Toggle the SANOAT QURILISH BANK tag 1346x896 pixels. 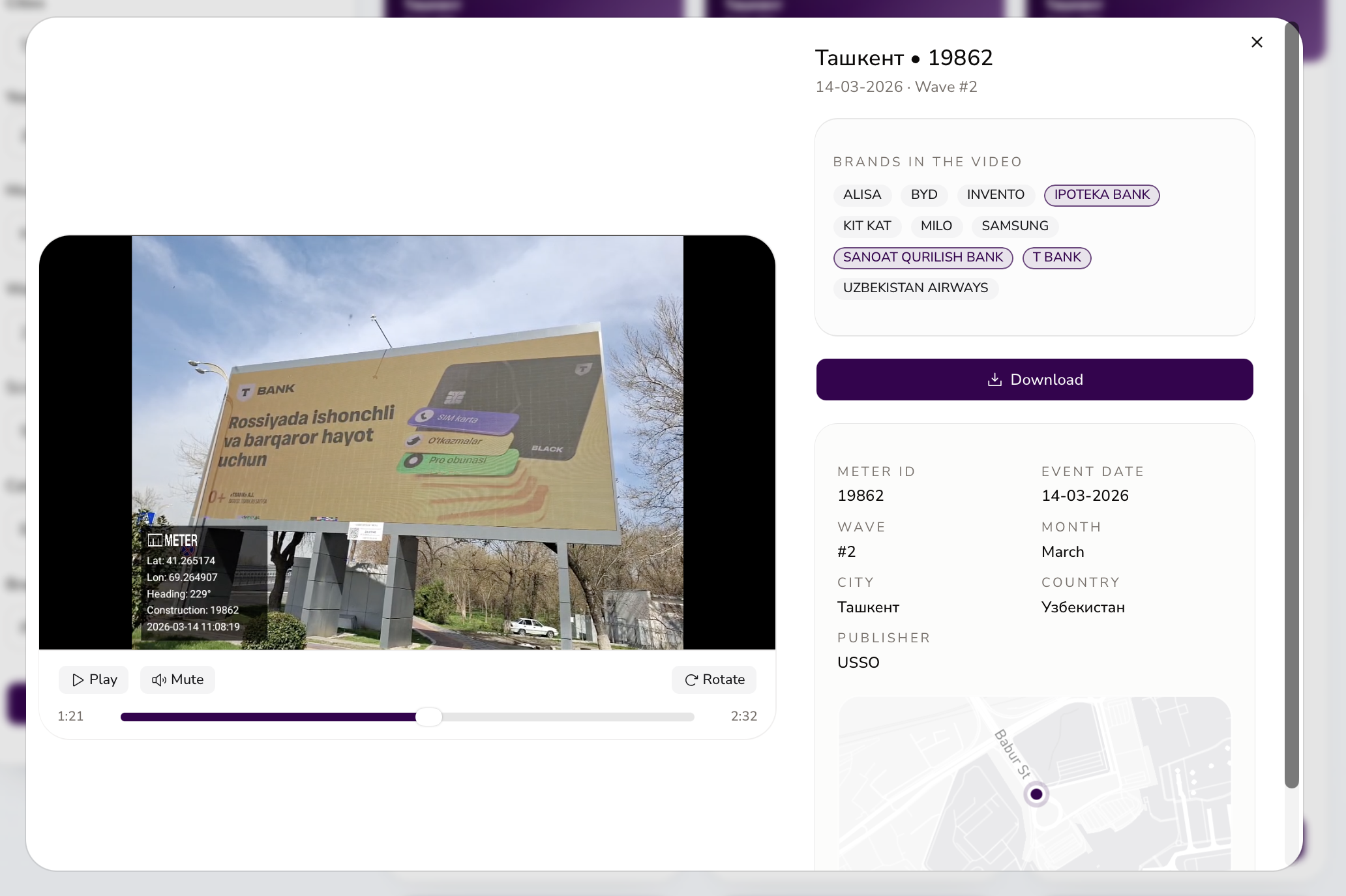click(923, 258)
